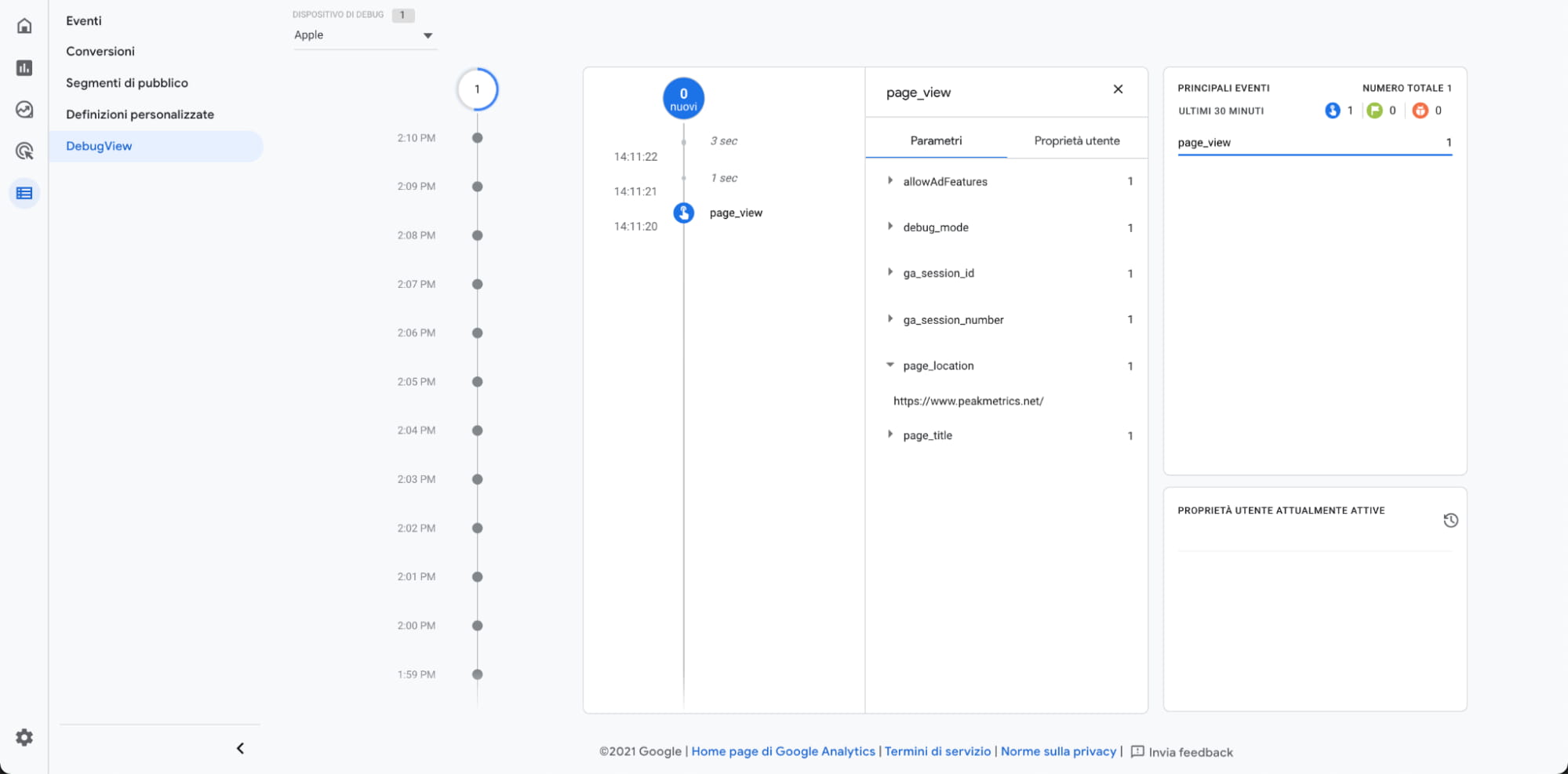Open the Apple debug device dropdown
The image size is (1568, 774).
364,35
